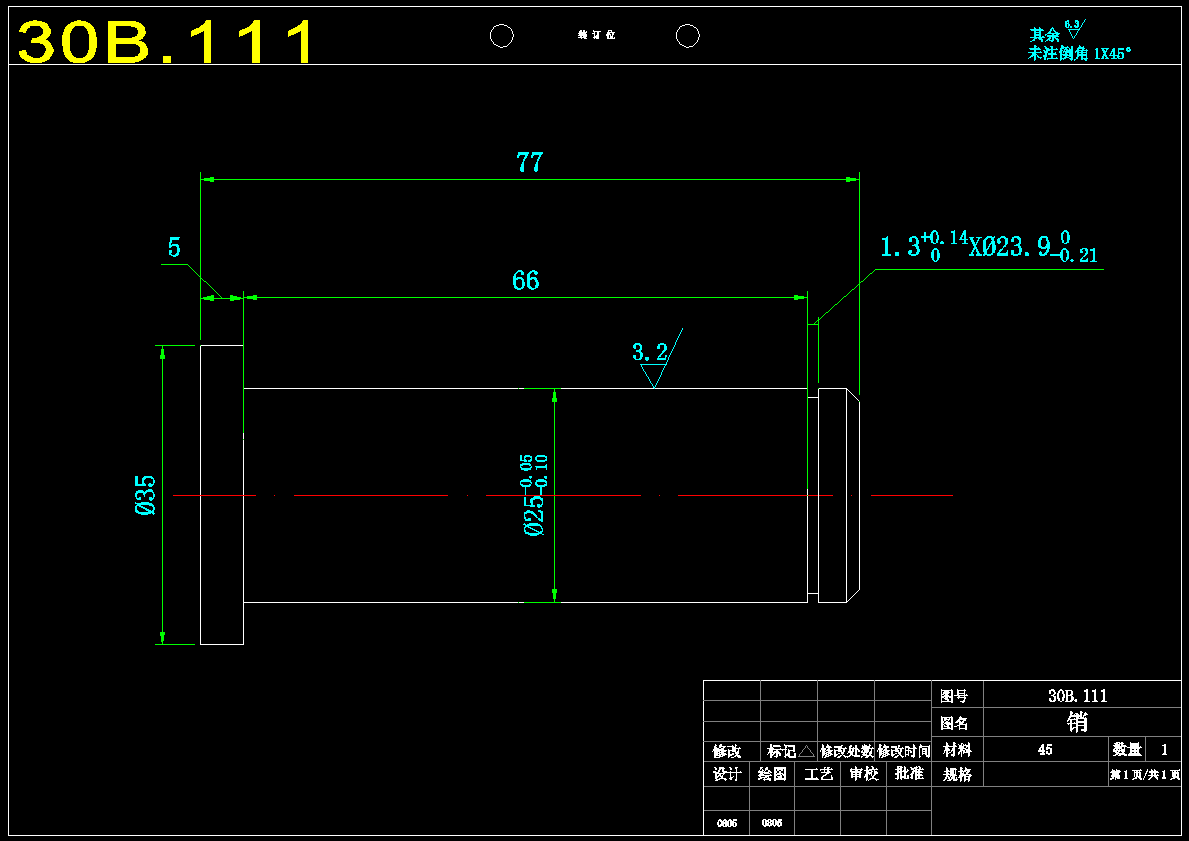This screenshot has height=841, width=1189.
Task: Click the 1.3 X Ø23.9 groove callout
Action: [x=989, y=248]
